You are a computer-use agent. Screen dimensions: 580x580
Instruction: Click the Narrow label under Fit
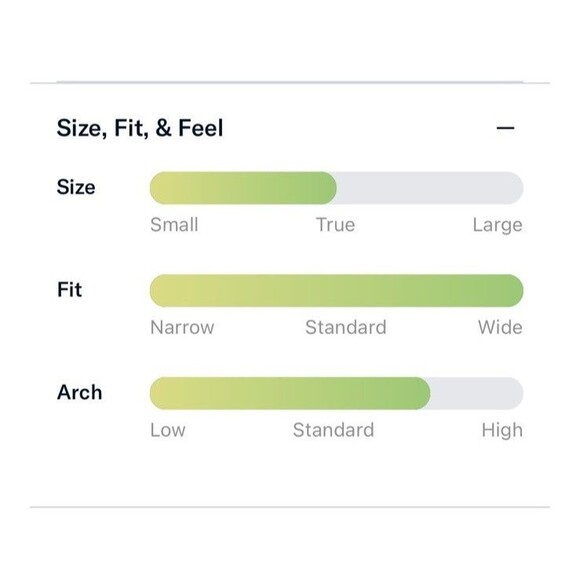pyautogui.click(x=182, y=327)
